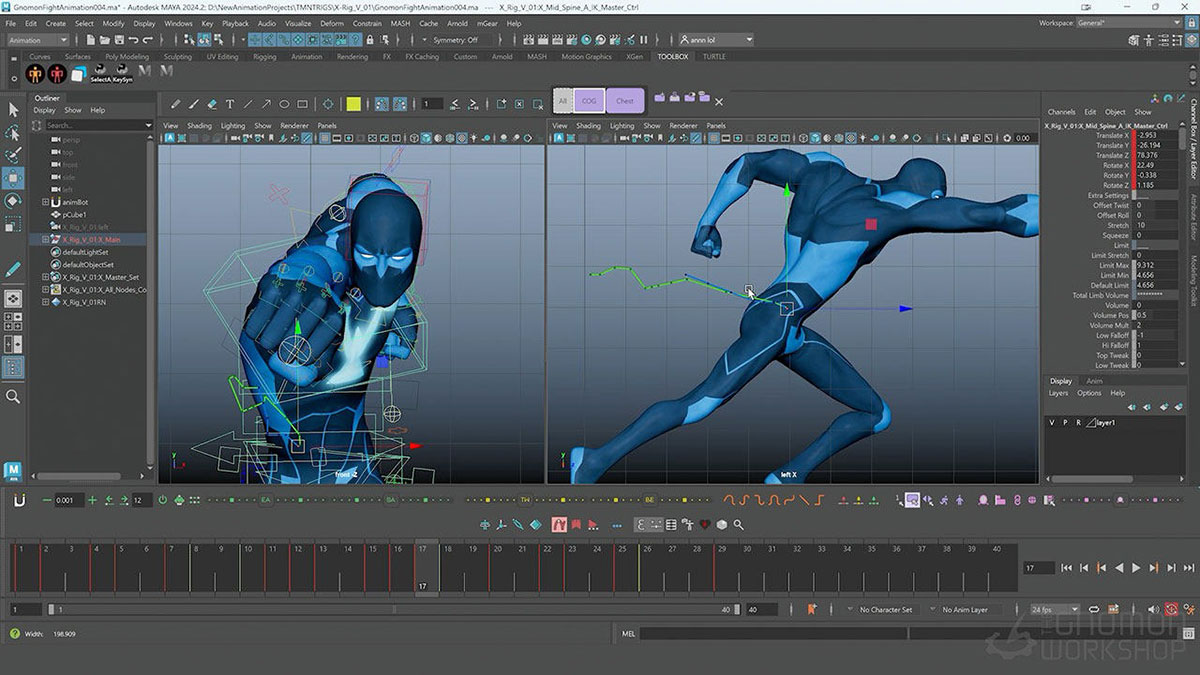
Task: Click the yellow color swatch in the toolbar
Action: point(355,102)
